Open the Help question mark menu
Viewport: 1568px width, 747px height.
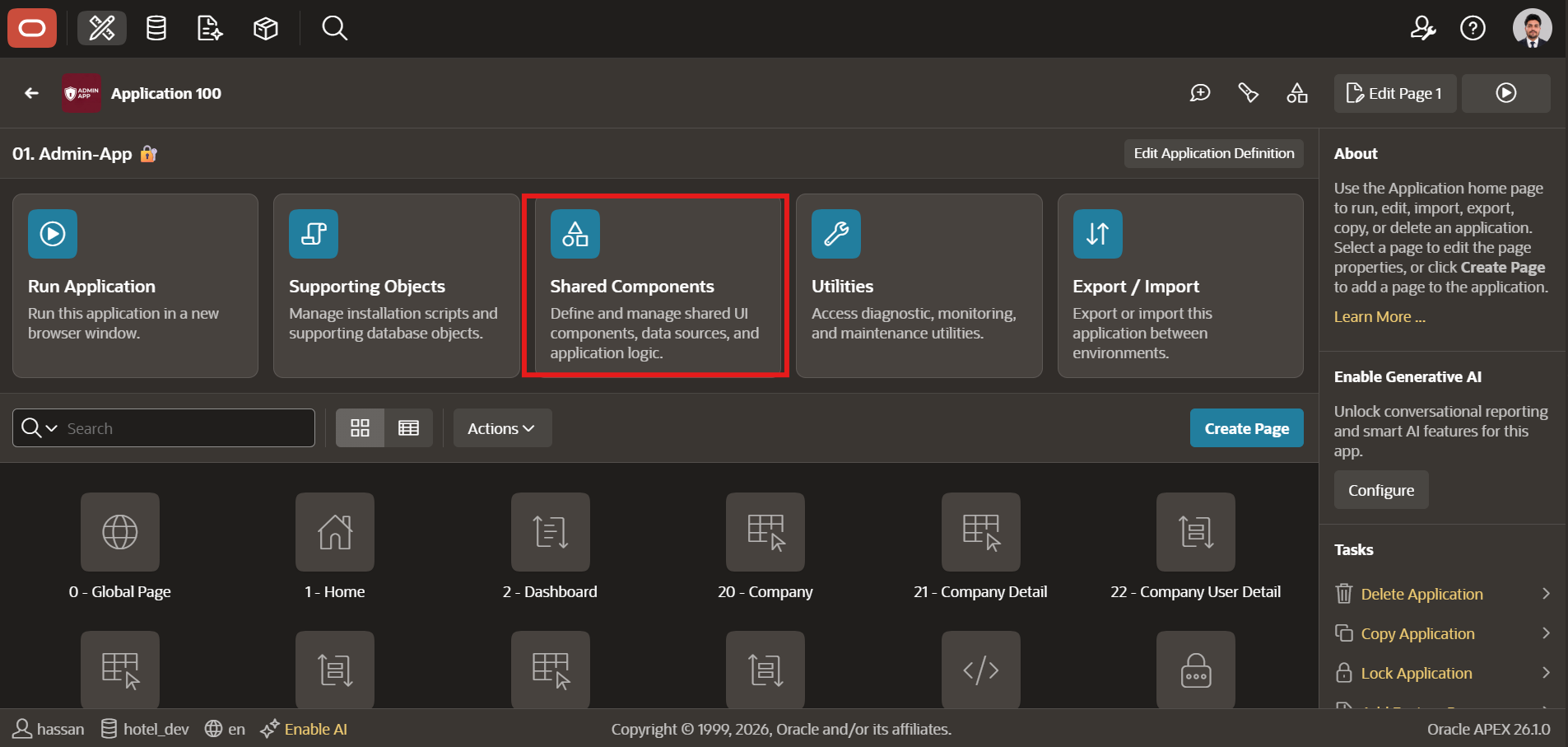1473,28
